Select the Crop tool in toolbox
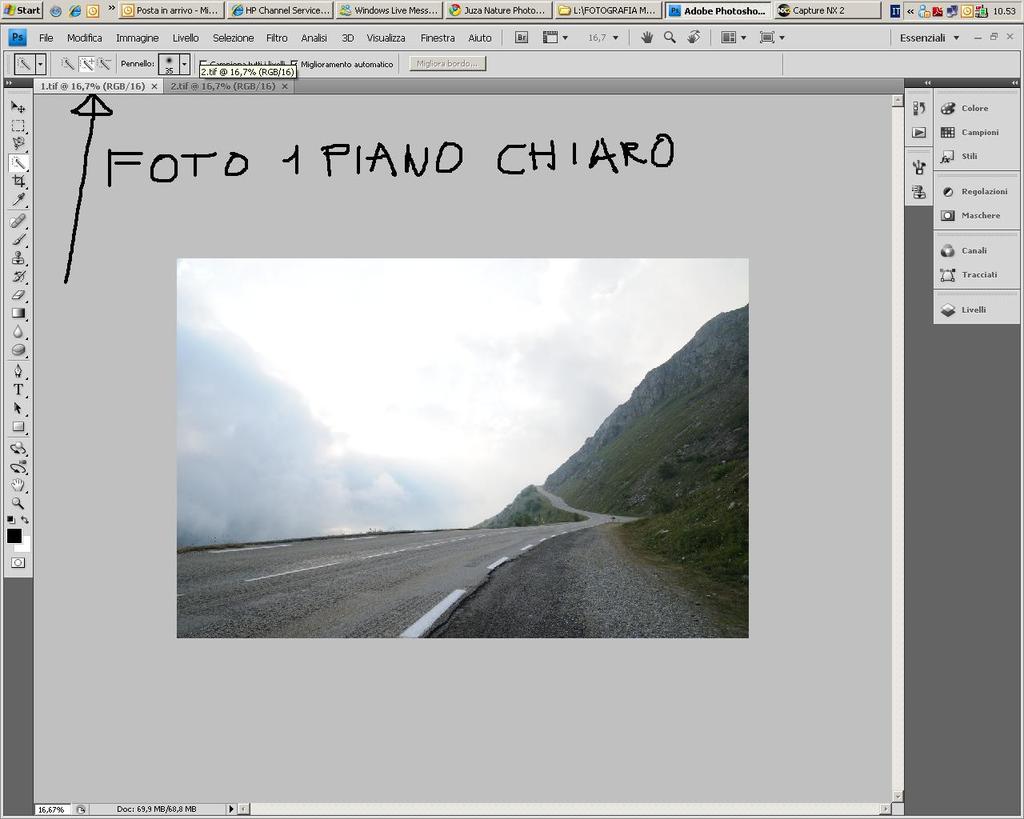 [18, 181]
